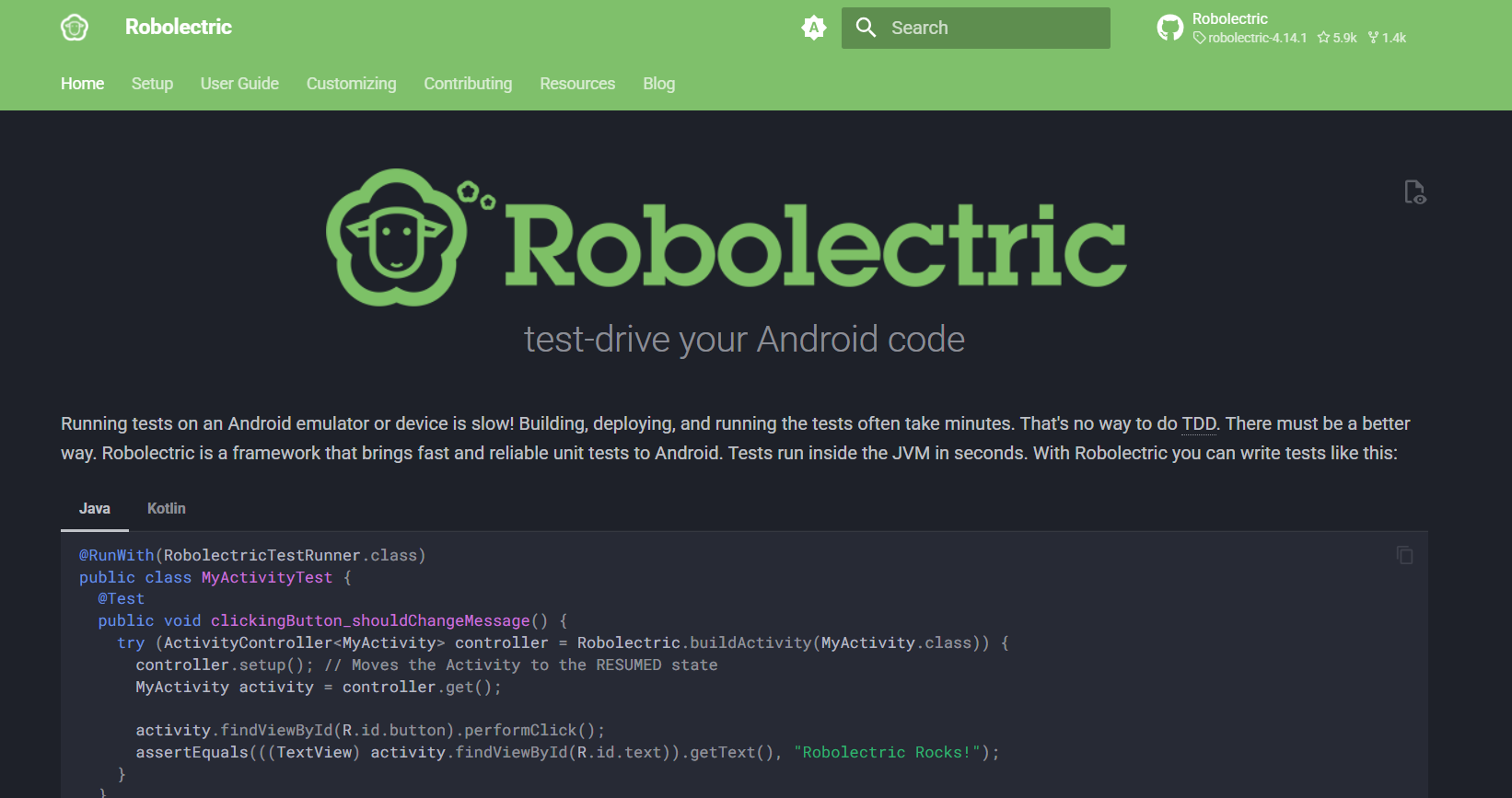Click the GitHub octocat icon
The width and height of the screenshot is (1512, 798).
[1170, 28]
